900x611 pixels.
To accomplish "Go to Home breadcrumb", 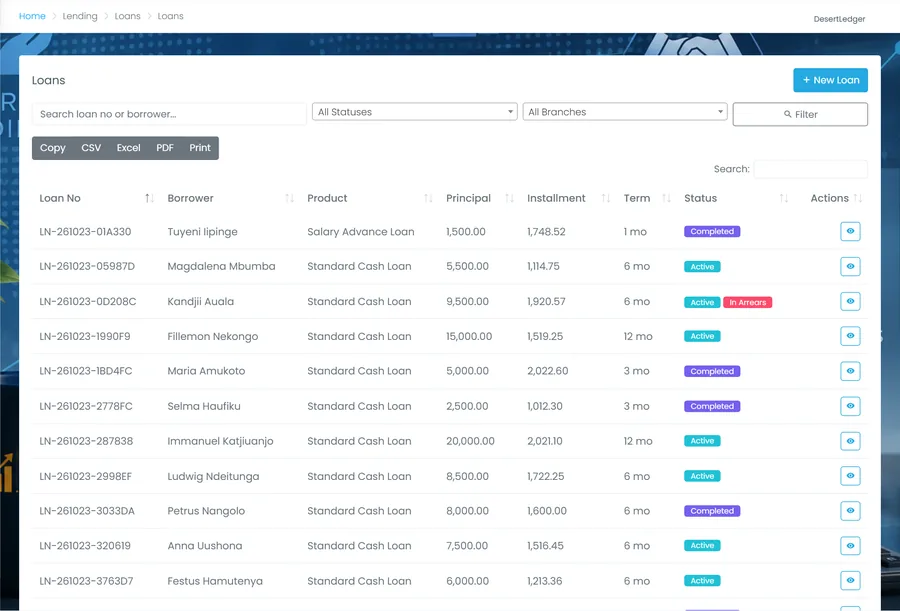I will coord(32,16).
